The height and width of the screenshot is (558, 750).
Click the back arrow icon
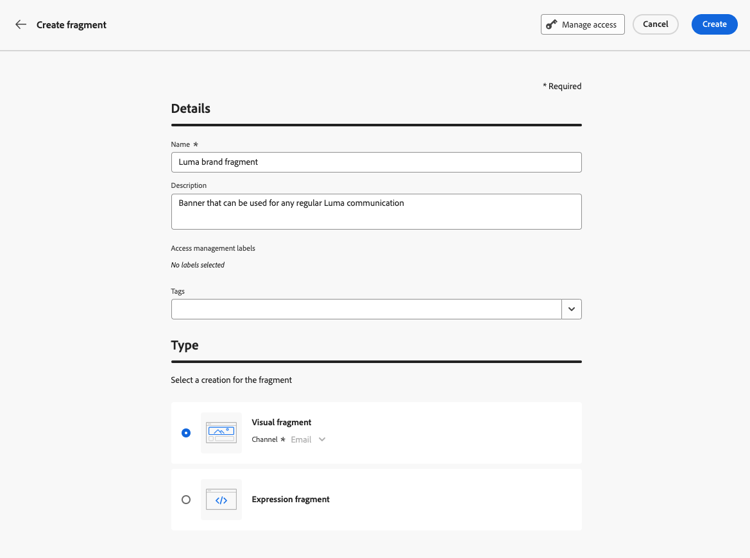tap(21, 24)
